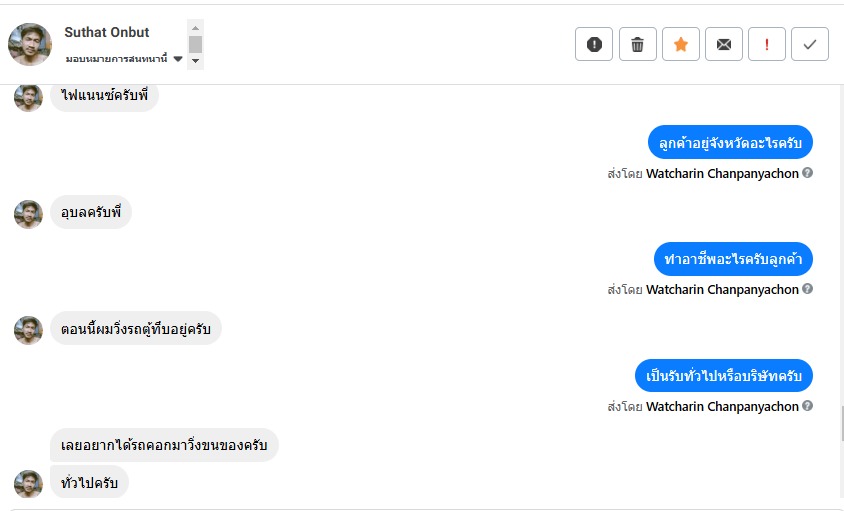
Task: Click the sent bubble 'เป็นรับทั่วไปหรือบริษัทครับ'
Action: click(x=724, y=376)
